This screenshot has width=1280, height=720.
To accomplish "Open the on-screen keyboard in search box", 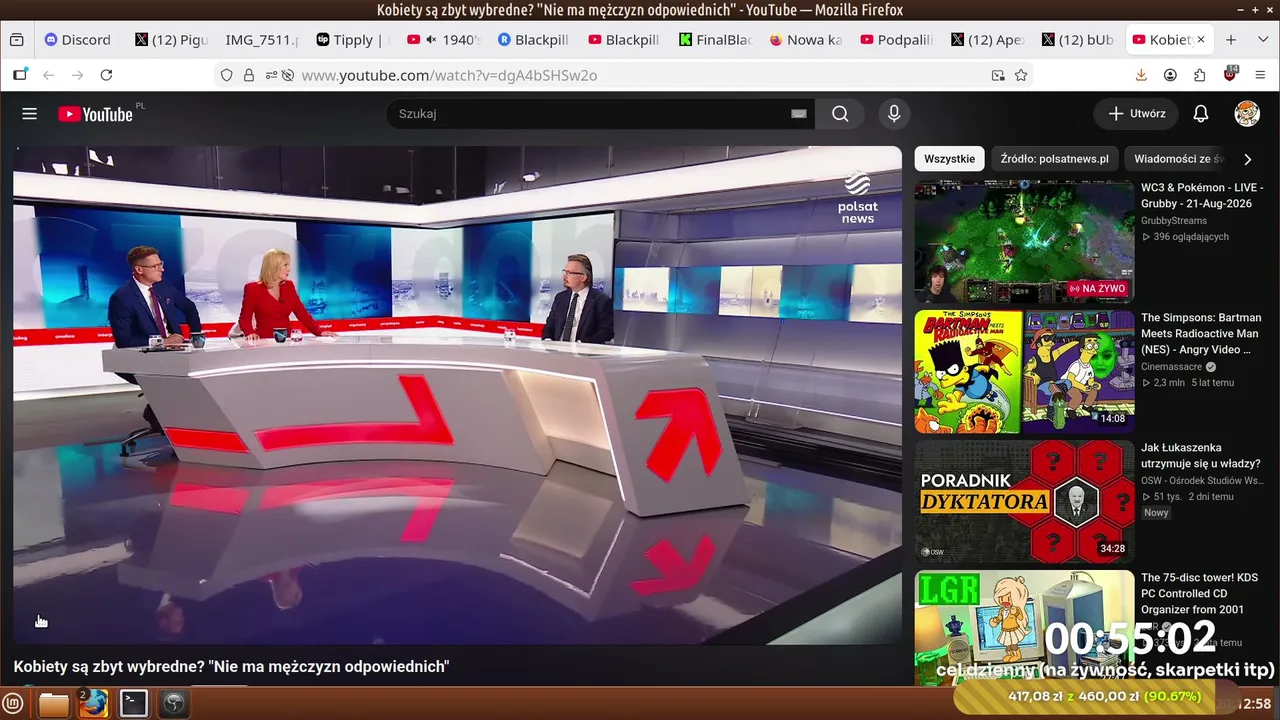I will click(x=798, y=114).
